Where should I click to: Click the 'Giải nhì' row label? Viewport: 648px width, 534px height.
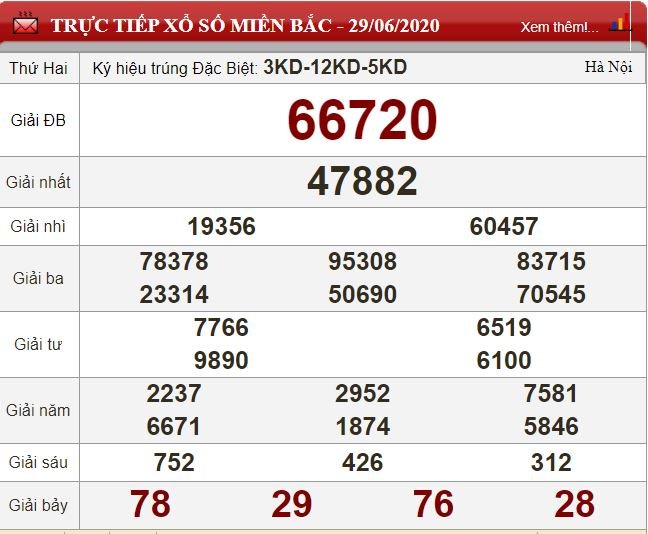[38, 226]
